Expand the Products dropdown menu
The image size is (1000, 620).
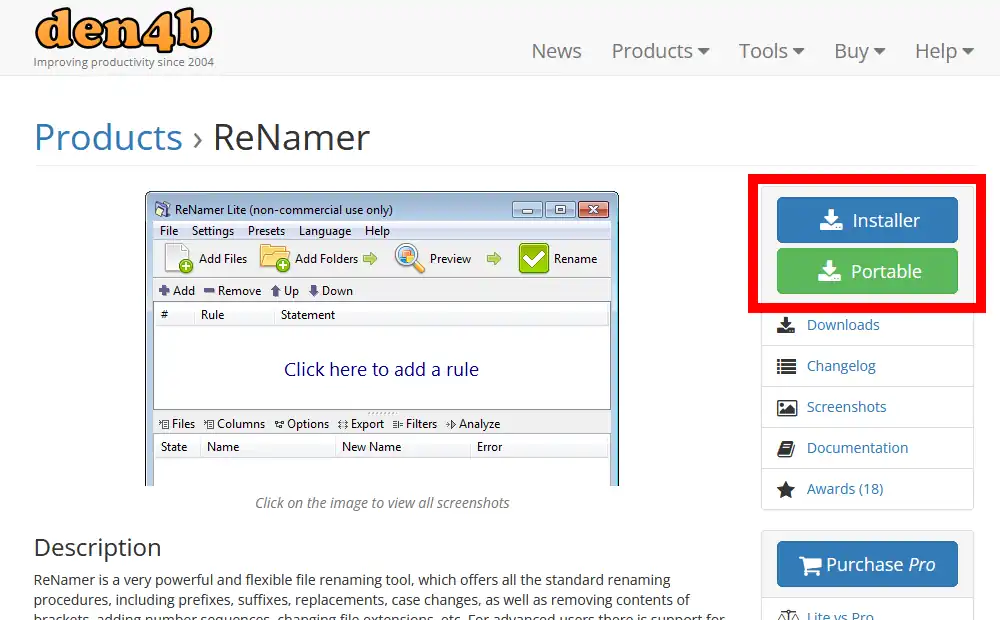[660, 51]
